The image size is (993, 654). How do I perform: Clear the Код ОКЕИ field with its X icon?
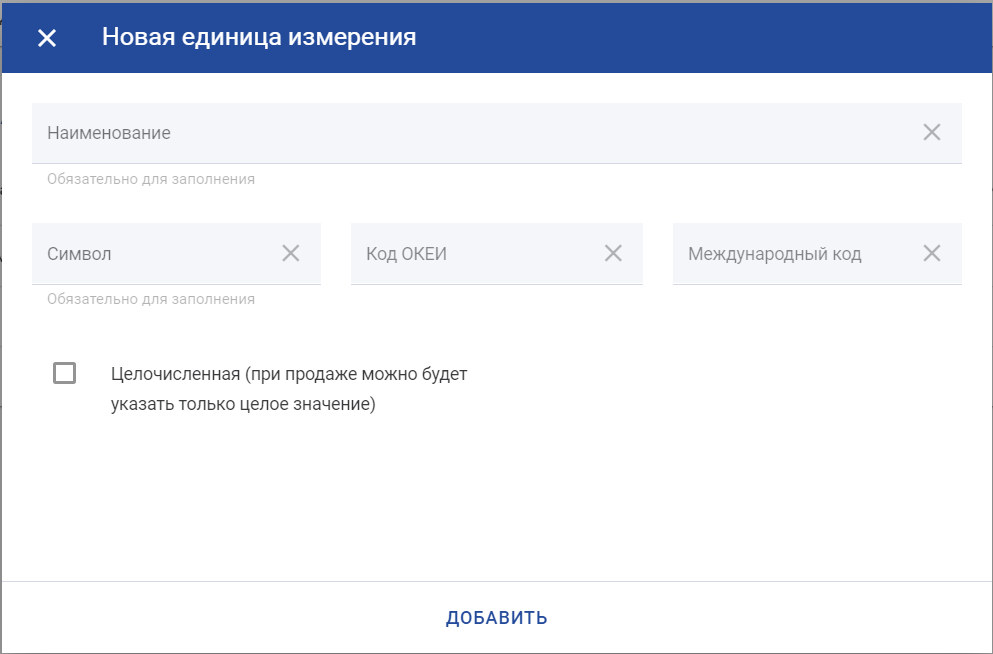[x=613, y=253]
